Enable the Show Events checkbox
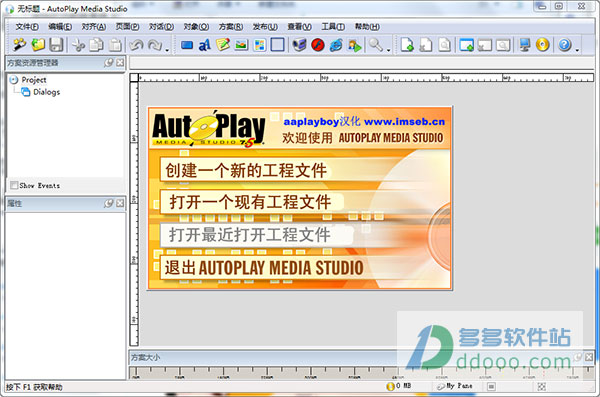Image resolution: width=600 pixels, height=397 pixels. tap(14, 185)
